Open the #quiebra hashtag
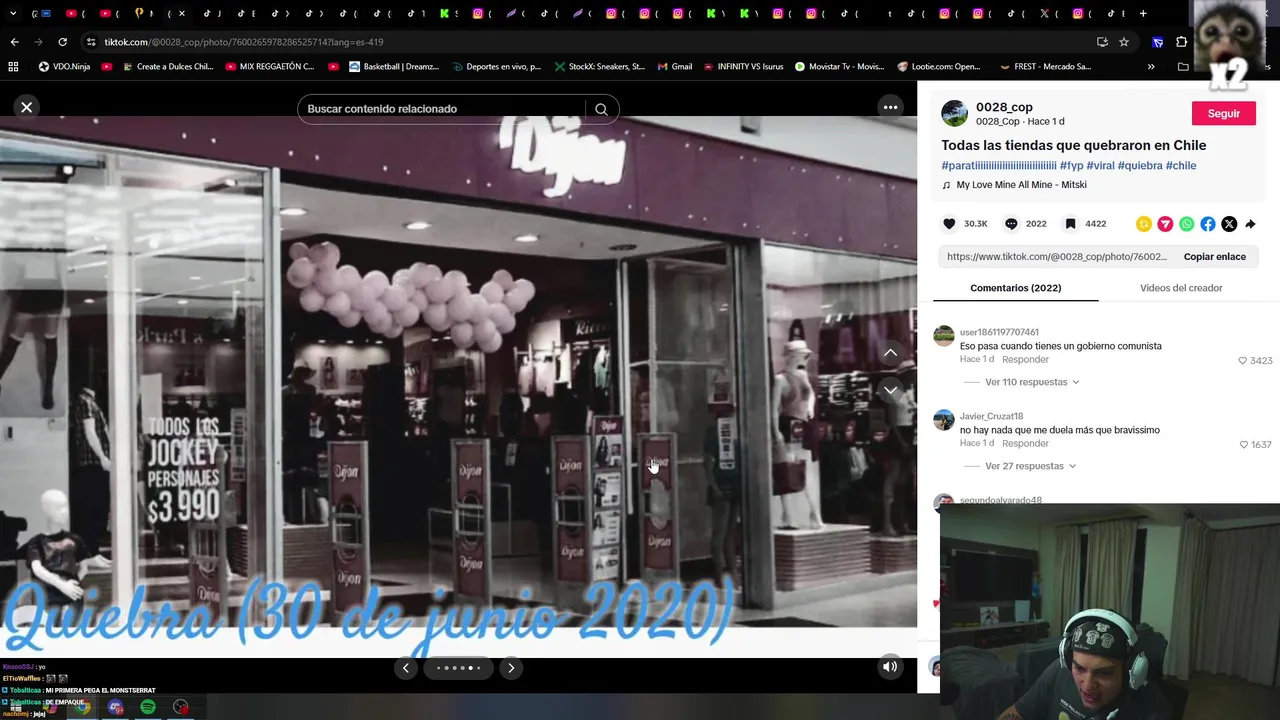 (1140, 166)
